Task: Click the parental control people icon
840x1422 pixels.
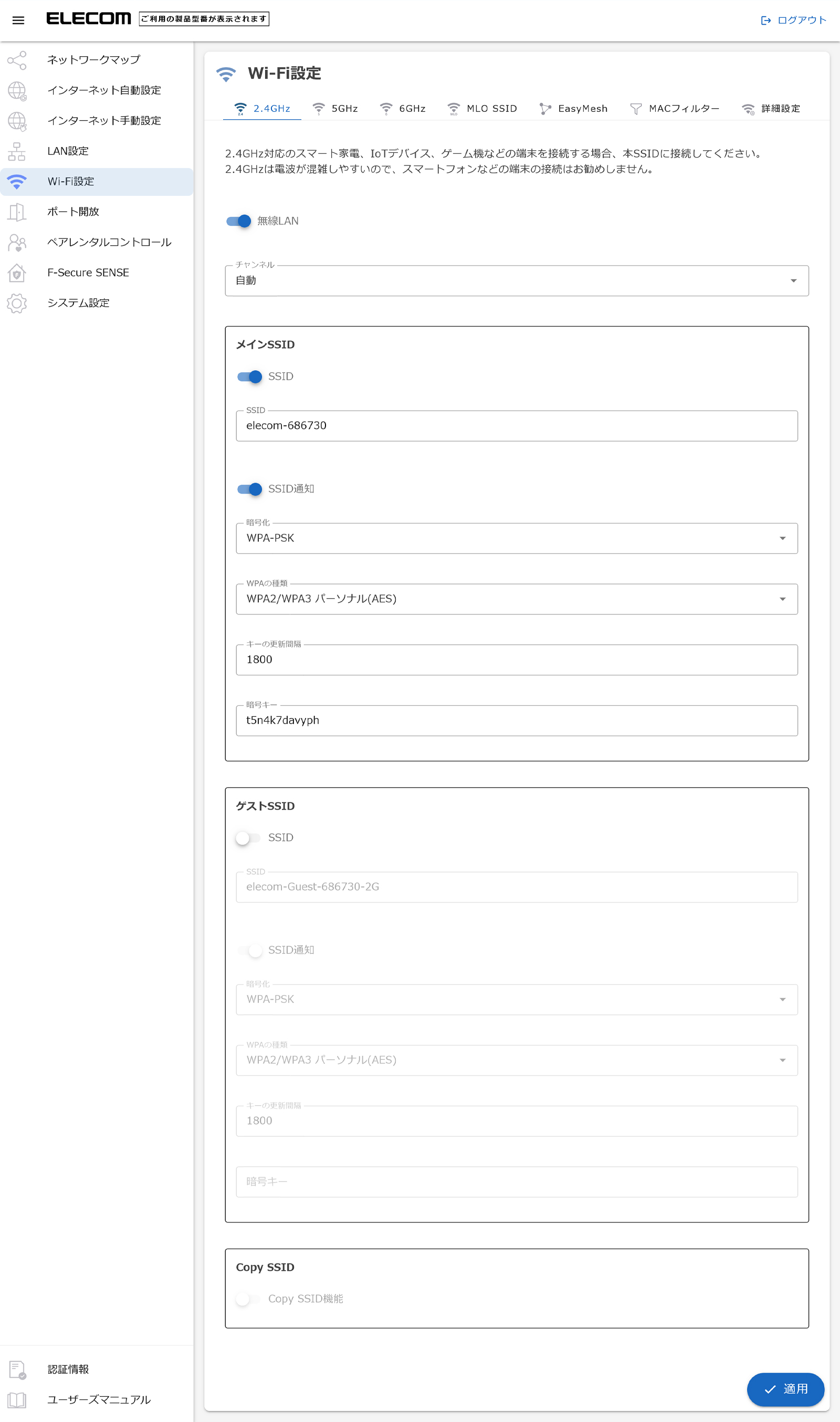Action: [17, 242]
